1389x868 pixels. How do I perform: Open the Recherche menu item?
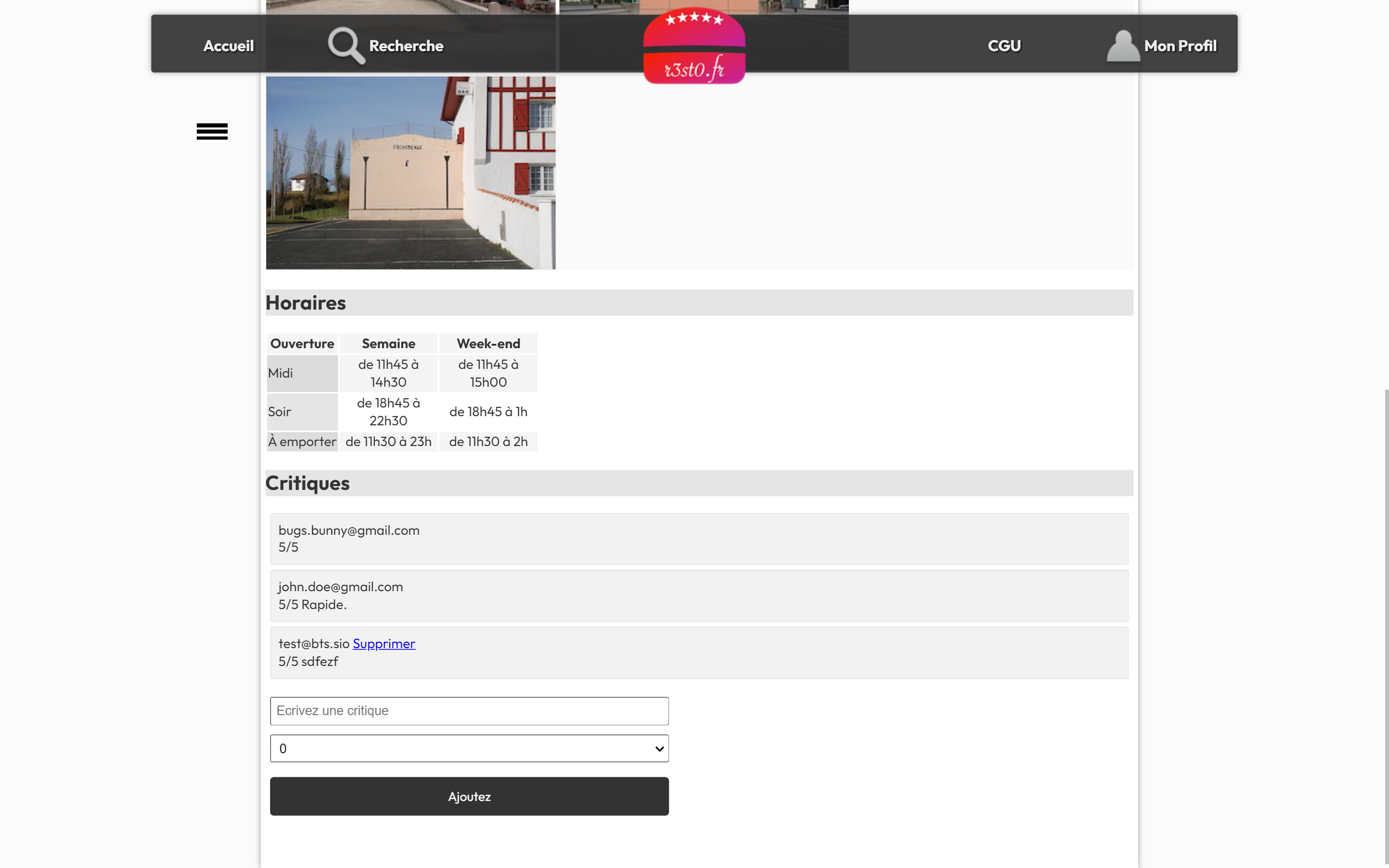tap(406, 46)
